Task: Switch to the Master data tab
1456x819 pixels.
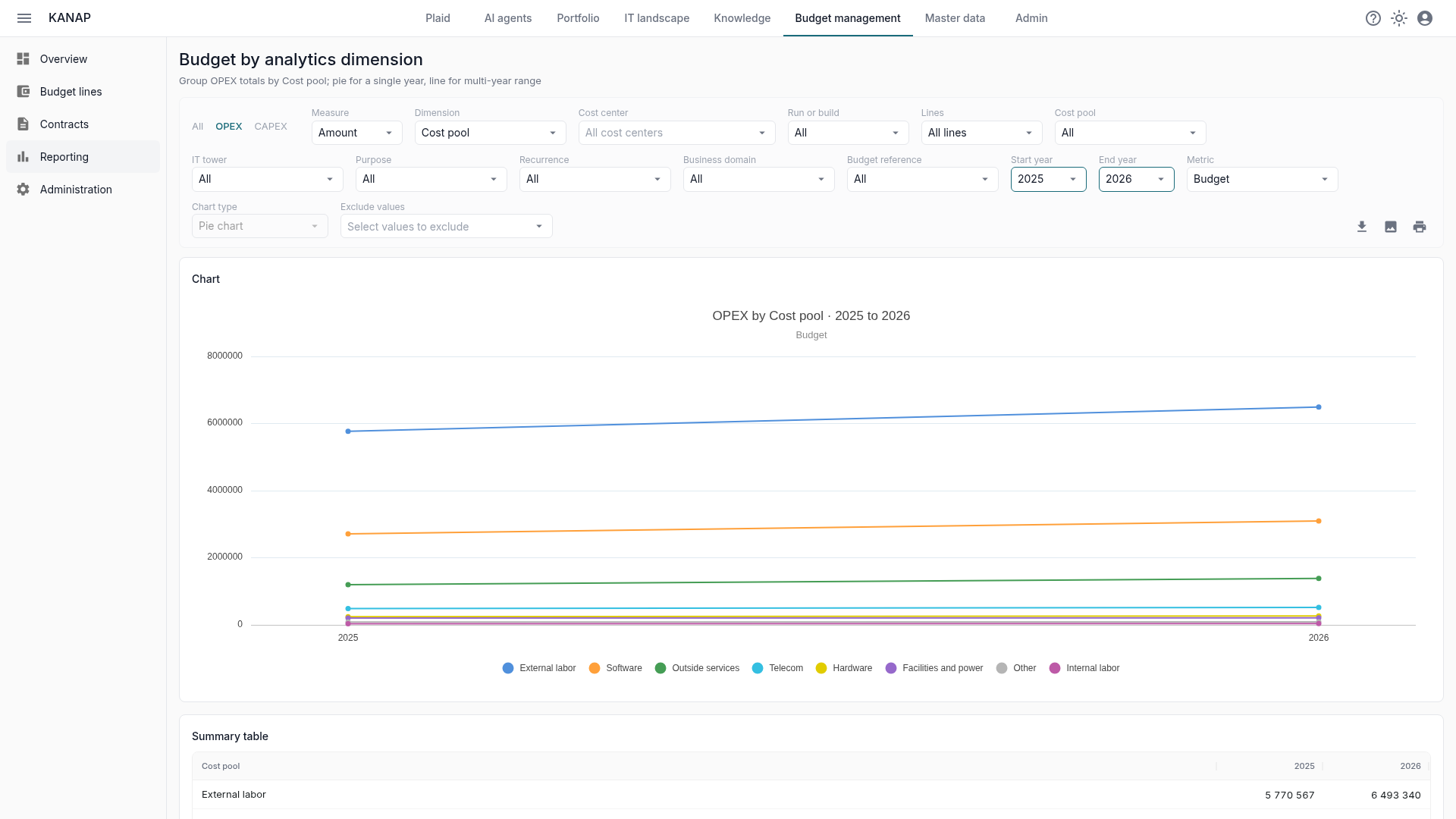Action: (955, 18)
